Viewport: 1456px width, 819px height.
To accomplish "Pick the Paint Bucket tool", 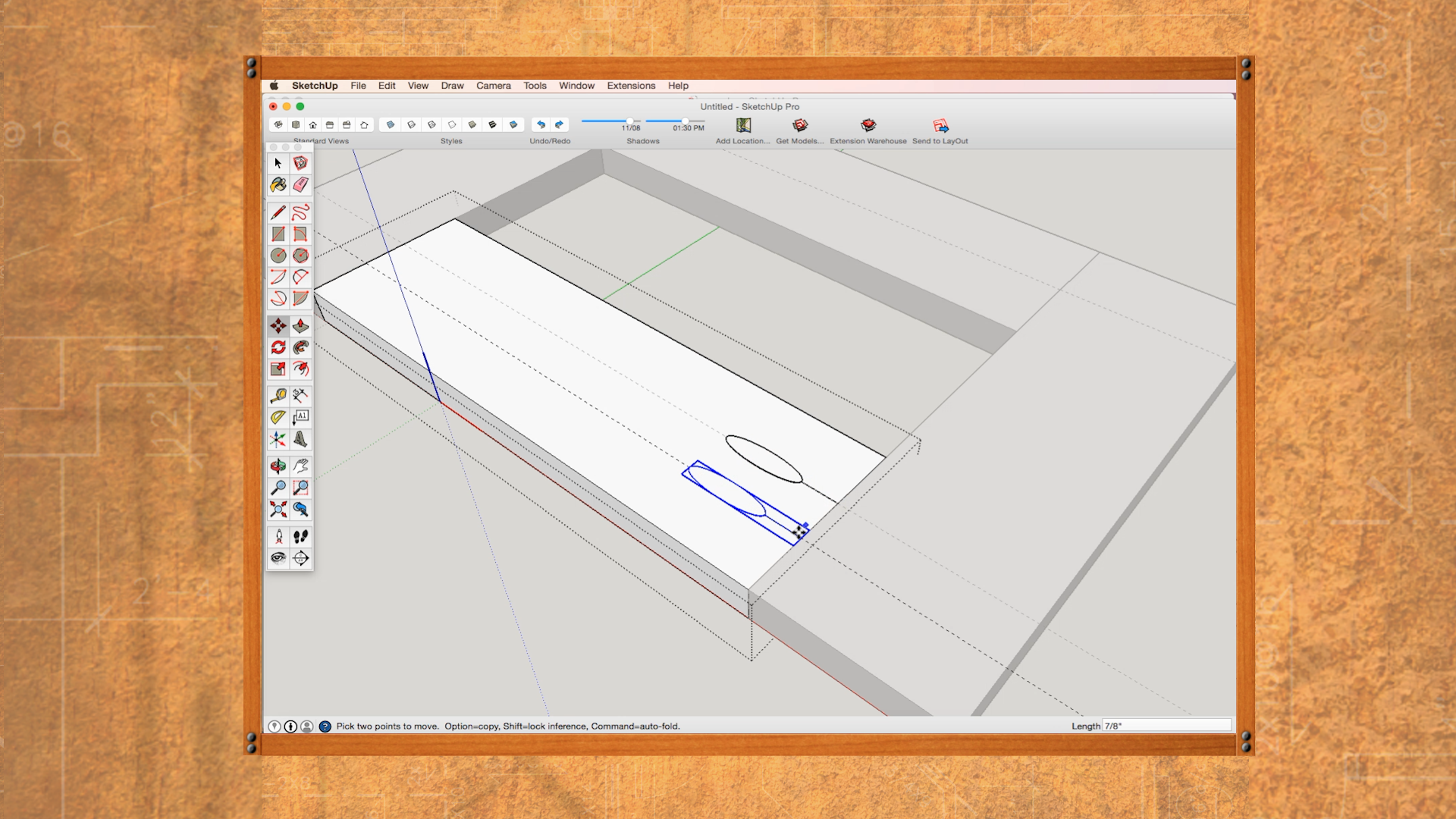I will (x=278, y=185).
